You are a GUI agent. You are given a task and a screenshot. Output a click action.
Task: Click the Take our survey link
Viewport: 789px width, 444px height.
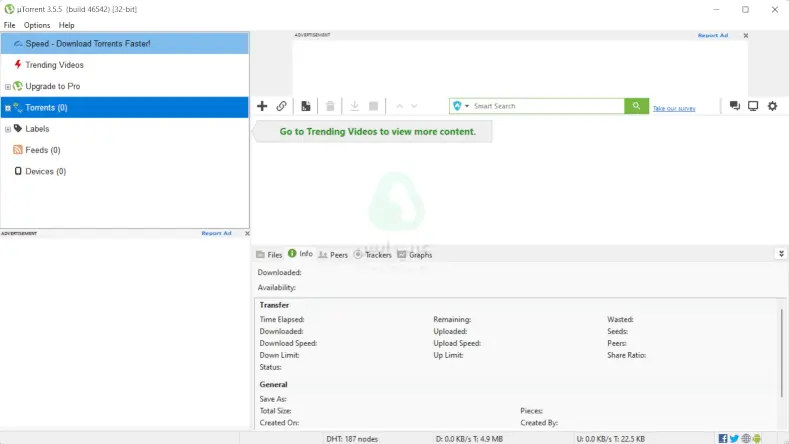tap(673, 108)
